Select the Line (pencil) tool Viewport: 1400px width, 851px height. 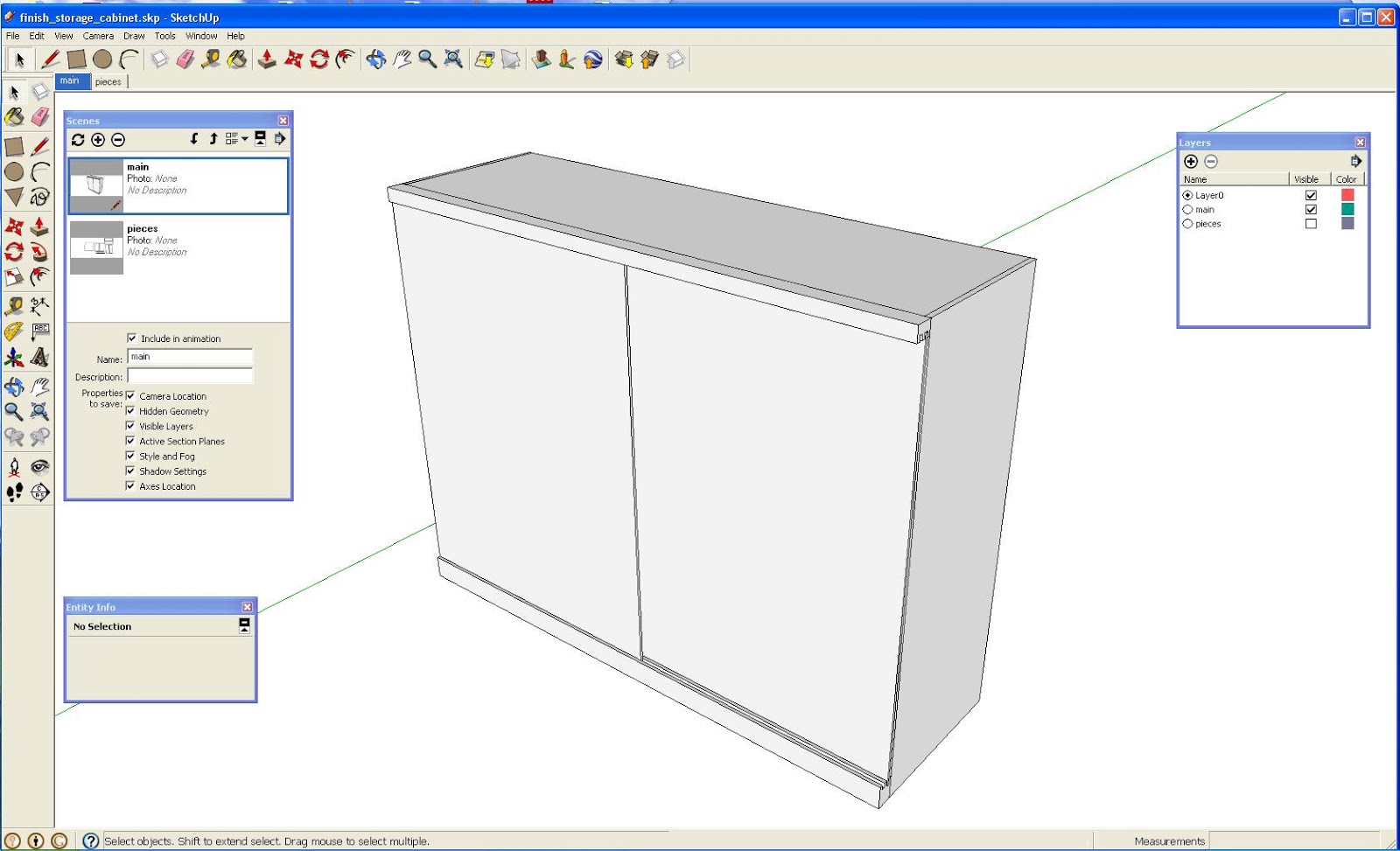(50, 59)
